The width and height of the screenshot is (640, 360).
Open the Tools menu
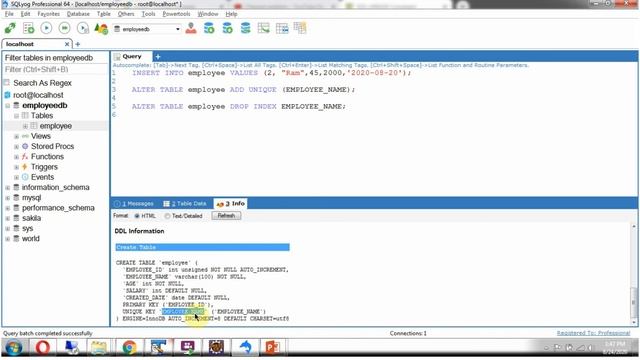pyautogui.click(x=148, y=14)
